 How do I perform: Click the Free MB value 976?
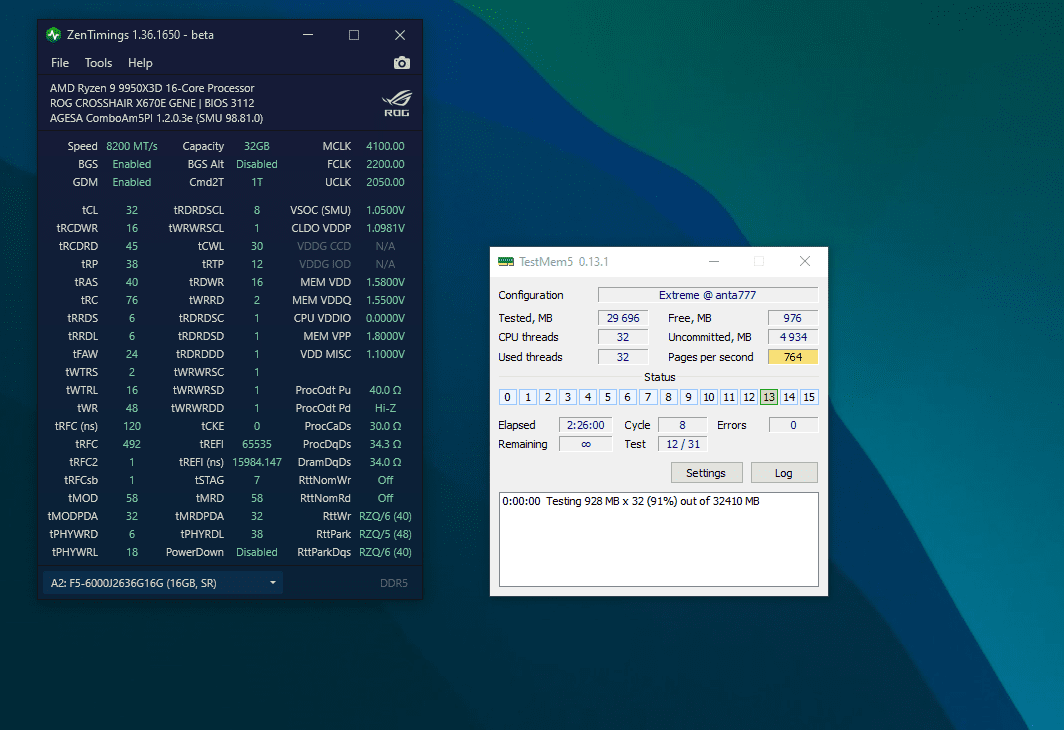pyautogui.click(x=793, y=318)
